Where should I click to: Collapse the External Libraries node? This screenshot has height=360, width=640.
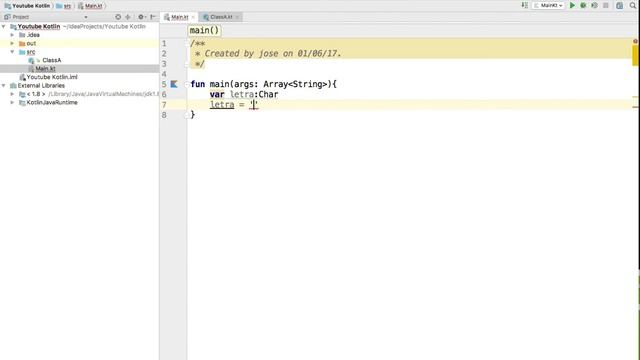(x=4, y=85)
